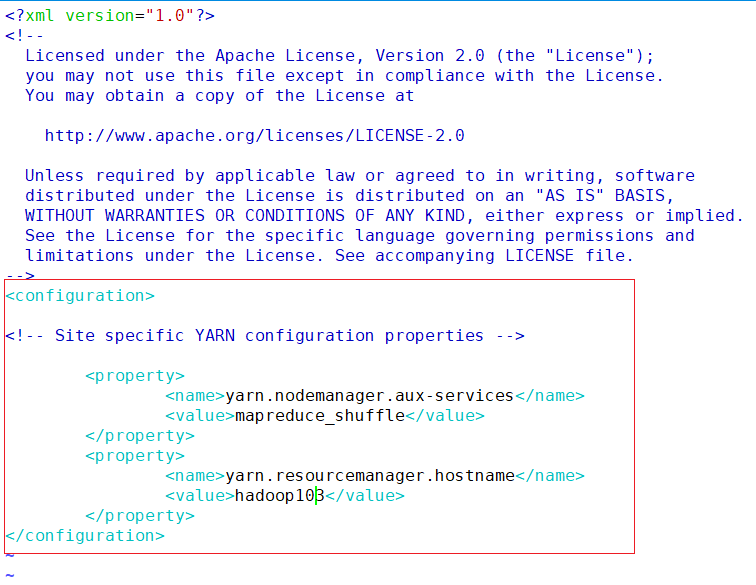The height and width of the screenshot is (585, 756).
Task: Click 'See the License for the specific' line
Action: (x=360, y=236)
